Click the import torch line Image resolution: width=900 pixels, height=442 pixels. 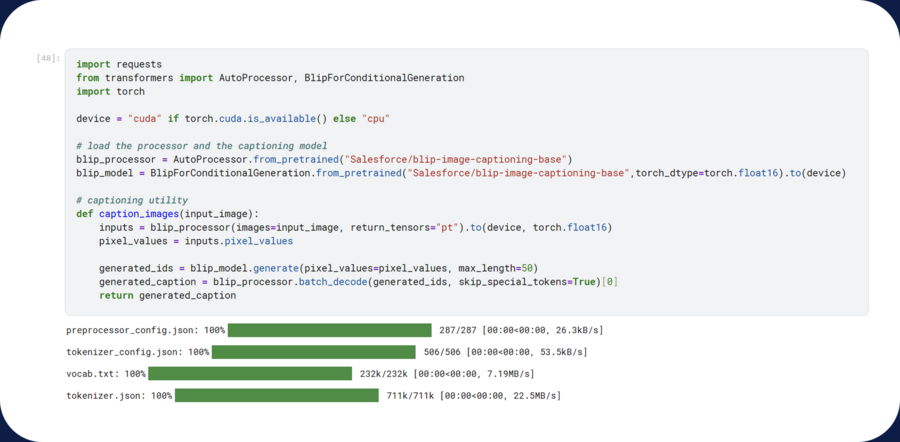click(x=110, y=91)
